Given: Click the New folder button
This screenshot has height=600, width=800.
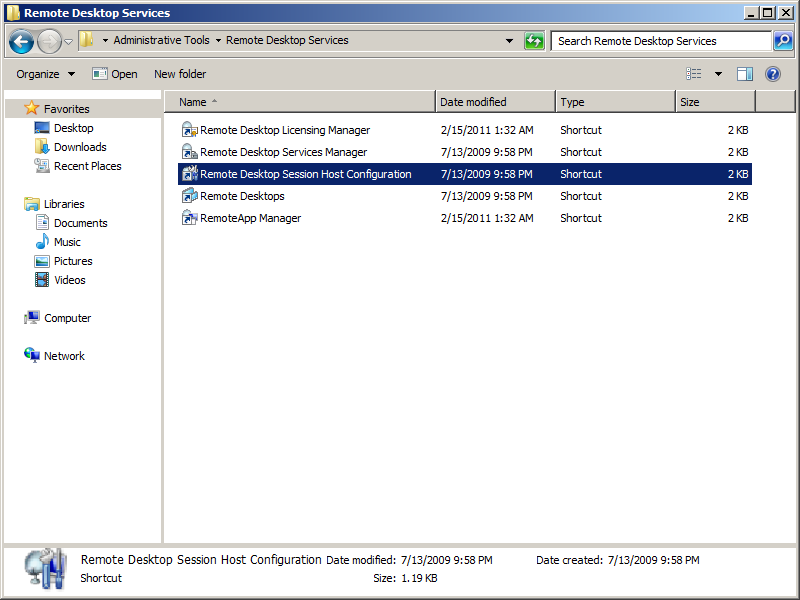Looking at the screenshot, I should tap(180, 74).
